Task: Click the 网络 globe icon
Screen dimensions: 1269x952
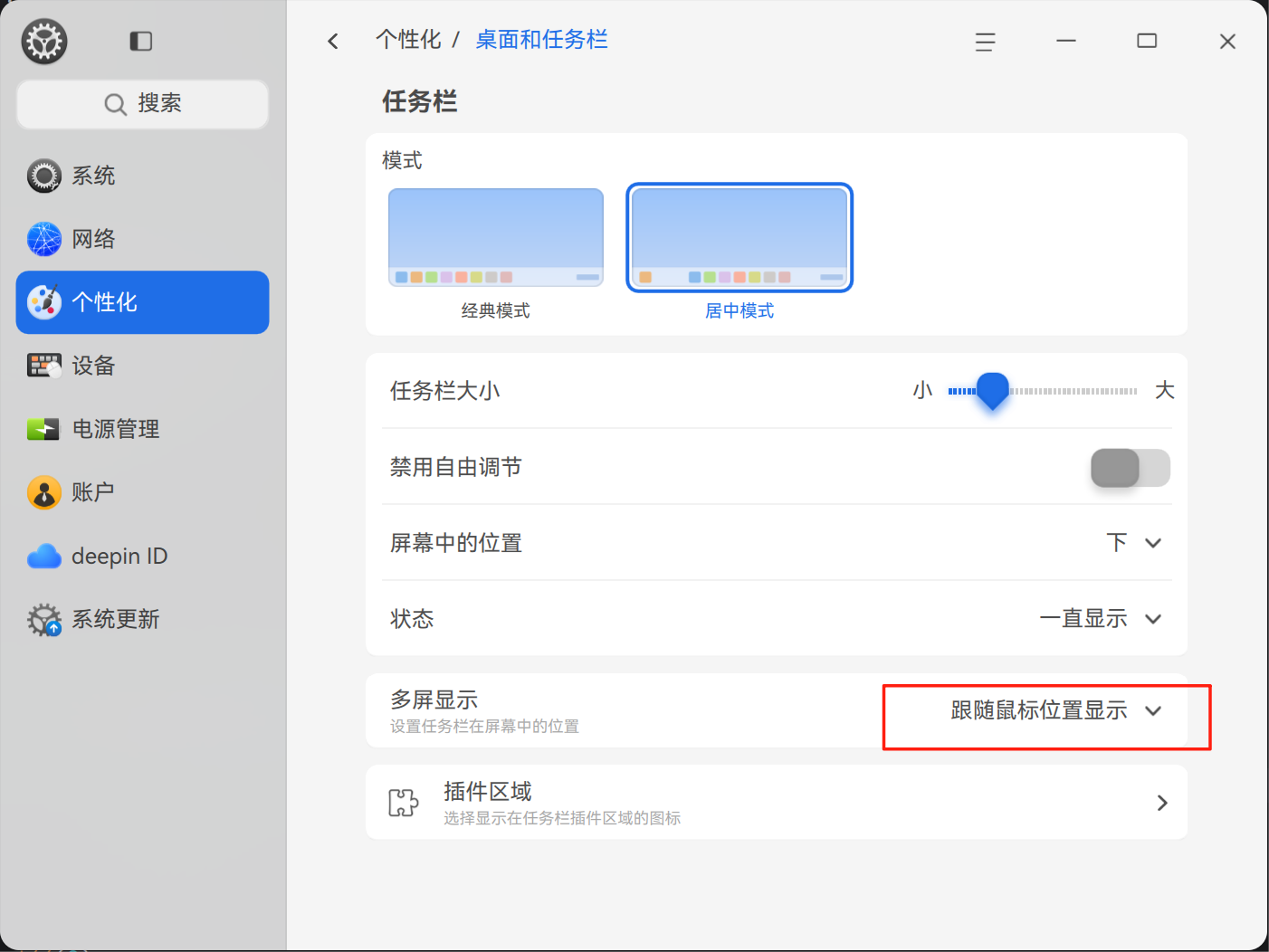Action: pyautogui.click(x=44, y=239)
